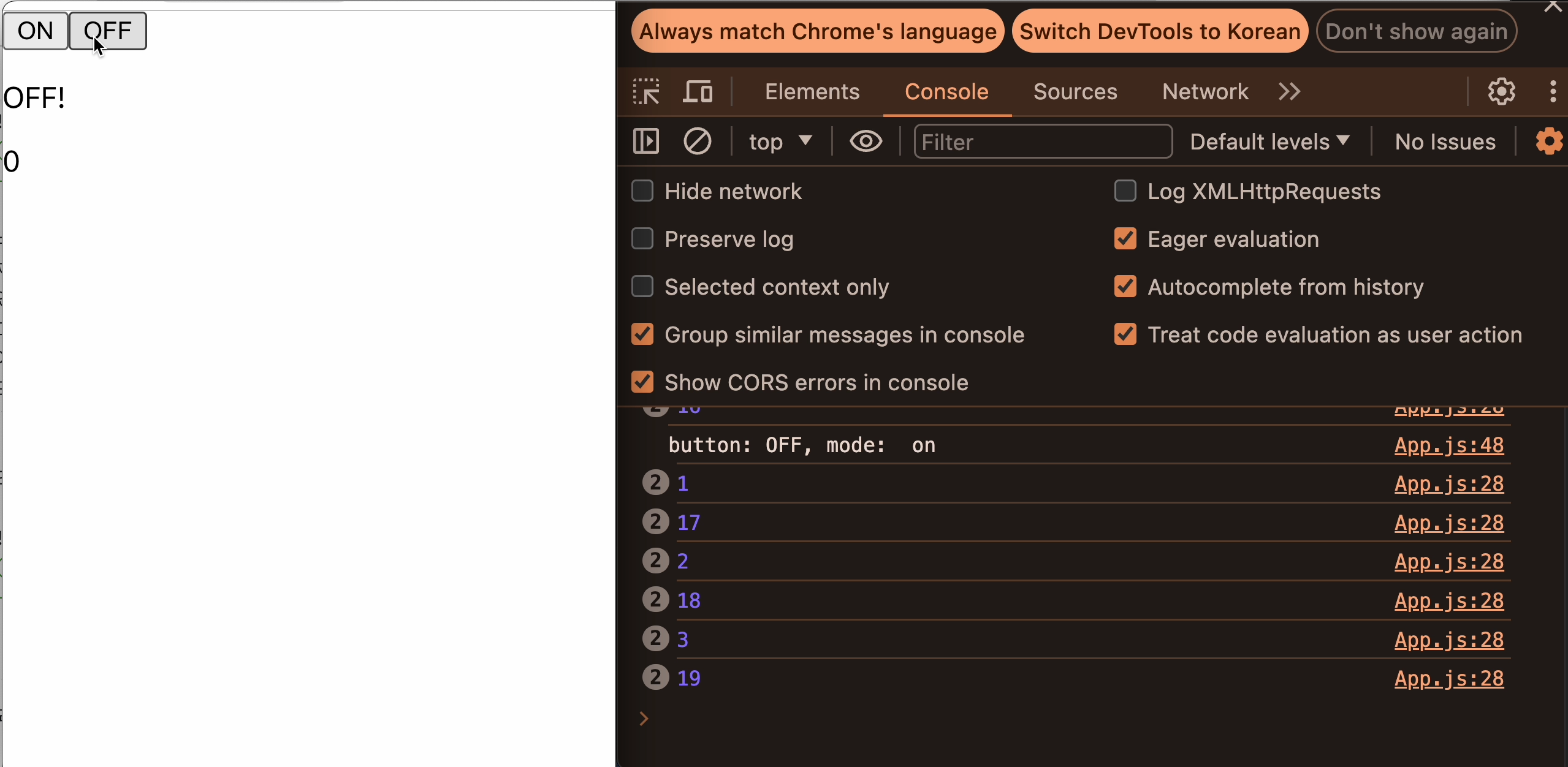Enable the Preserve log checkbox
1568x767 pixels.
tap(642, 239)
